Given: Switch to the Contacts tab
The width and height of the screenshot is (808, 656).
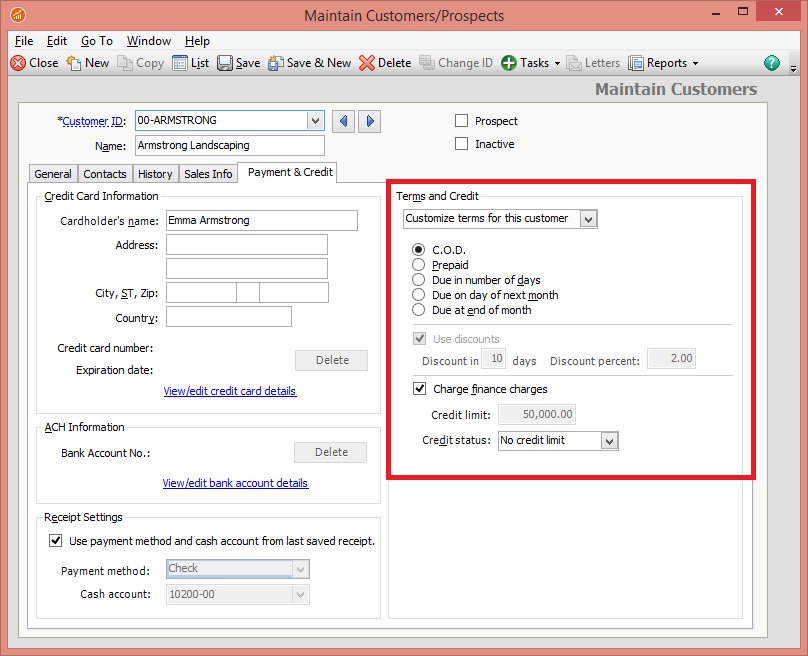Looking at the screenshot, I should (x=105, y=174).
